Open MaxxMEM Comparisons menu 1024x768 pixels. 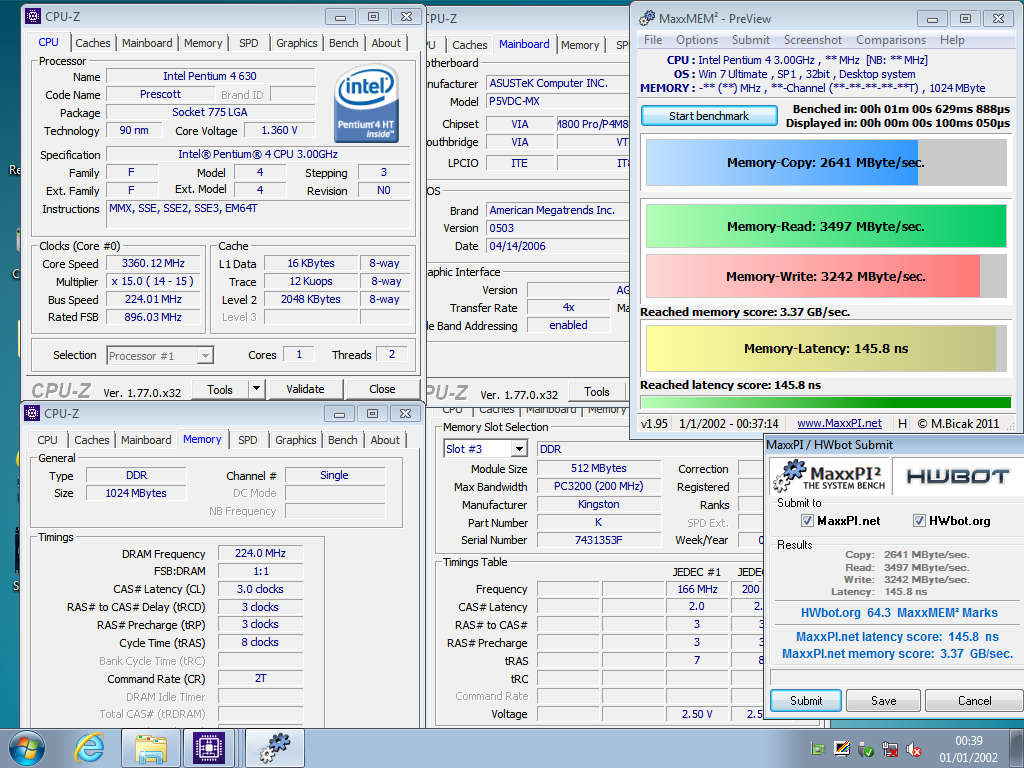tap(891, 40)
